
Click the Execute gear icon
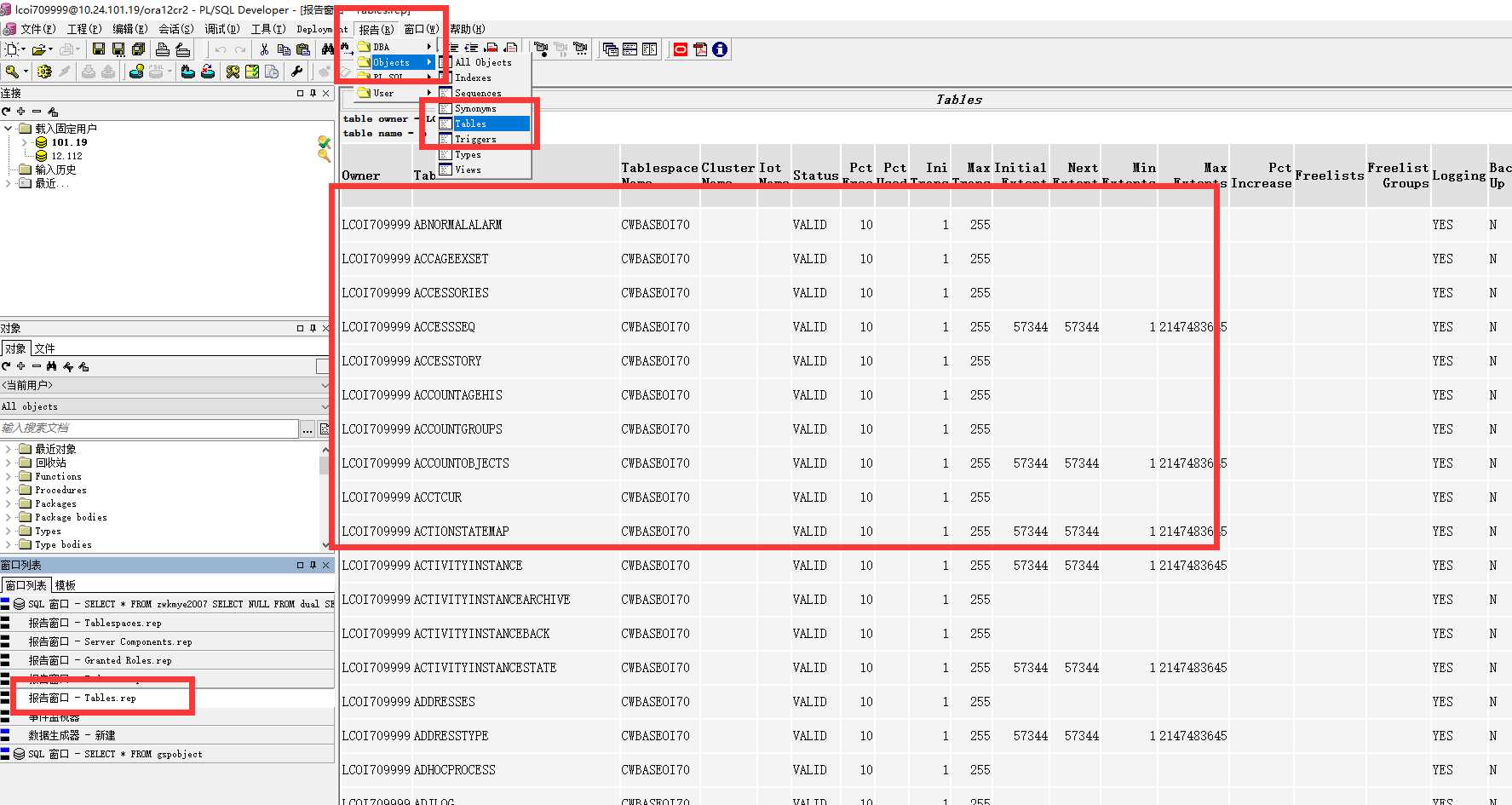[x=44, y=72]
